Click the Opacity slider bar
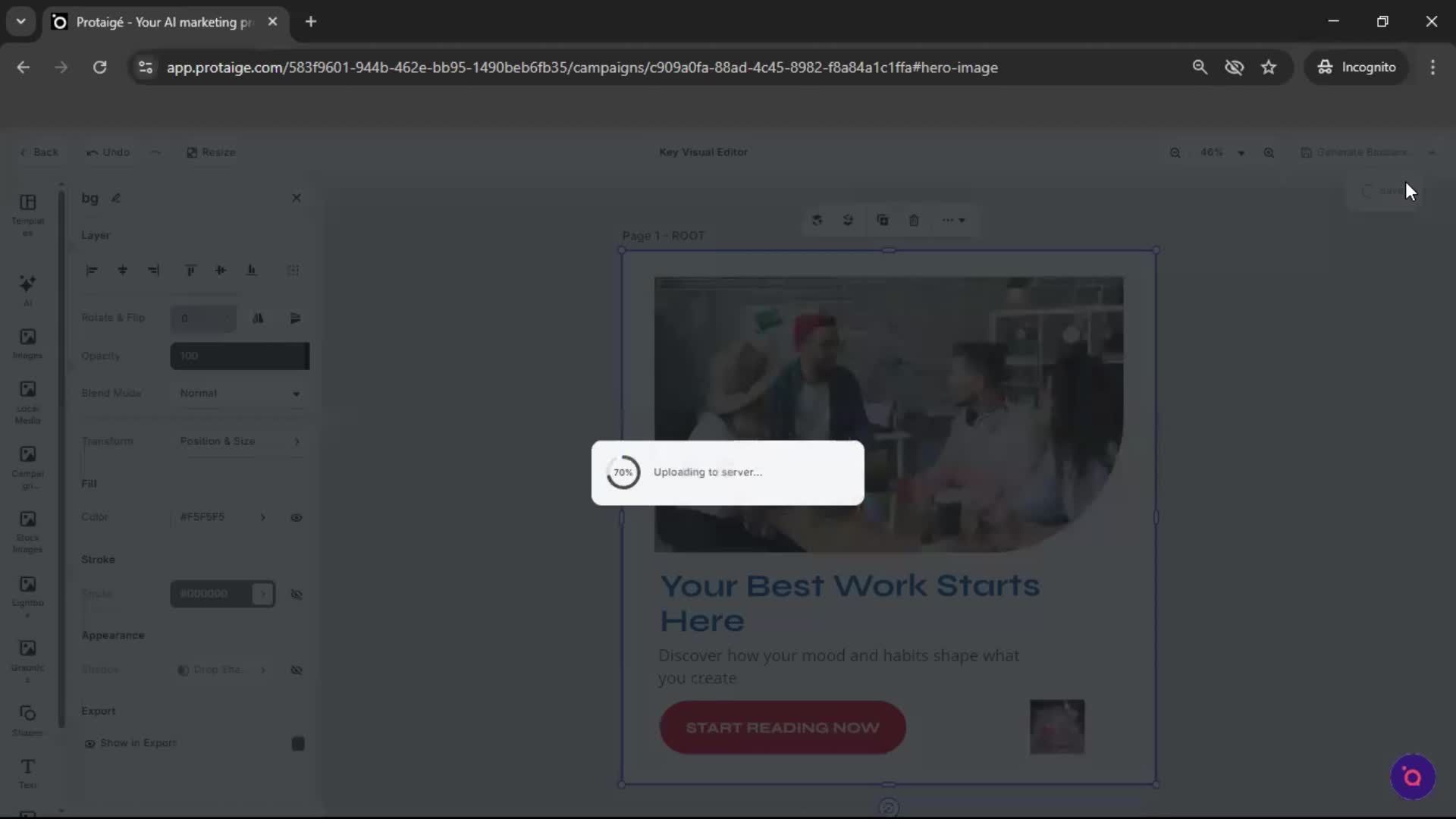 point(240,356)
